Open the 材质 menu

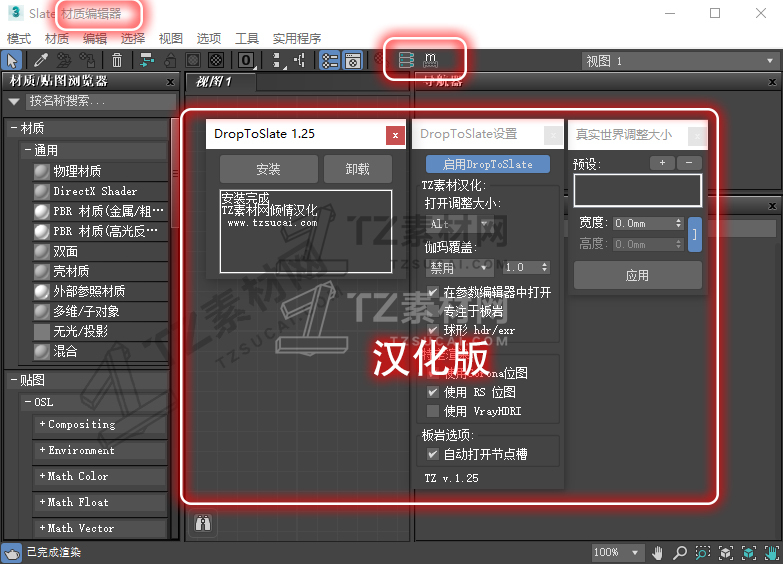coord(56,38)
